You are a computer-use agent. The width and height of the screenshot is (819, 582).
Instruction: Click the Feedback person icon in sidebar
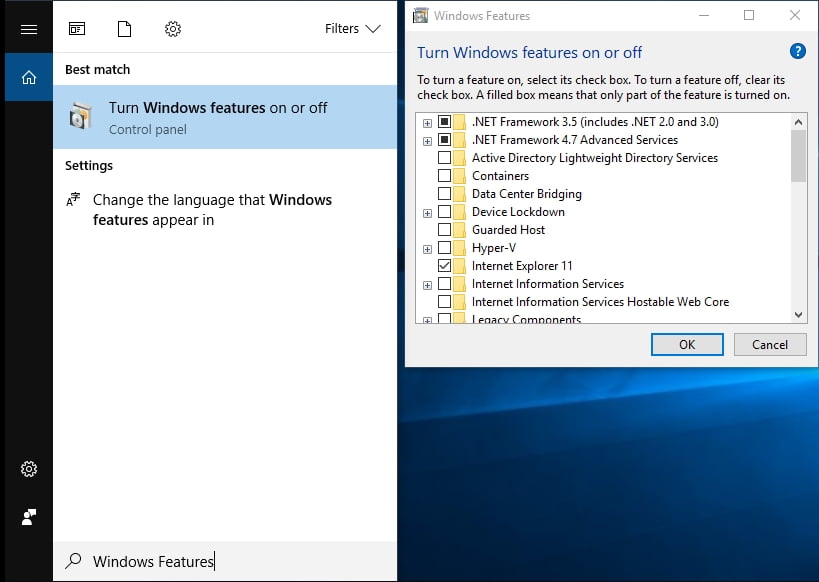coord(28,517)
